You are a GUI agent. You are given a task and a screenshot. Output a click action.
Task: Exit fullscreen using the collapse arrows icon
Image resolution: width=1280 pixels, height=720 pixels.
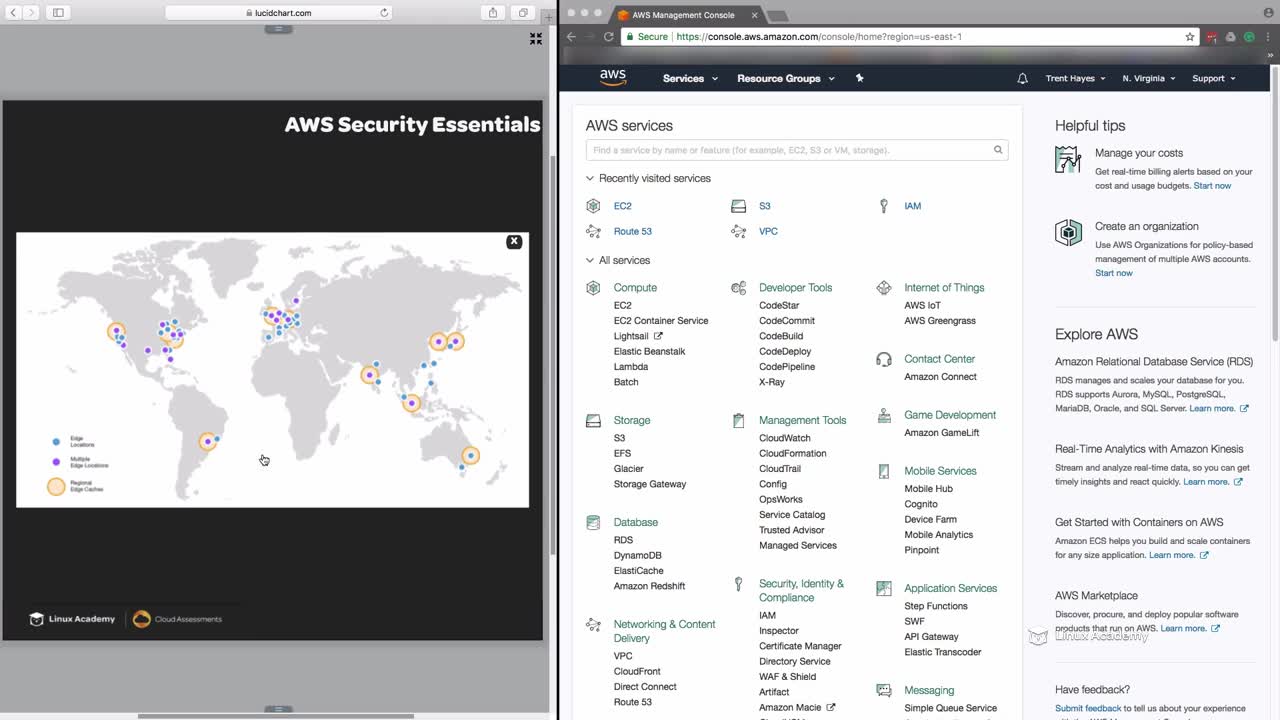(536, 39)
